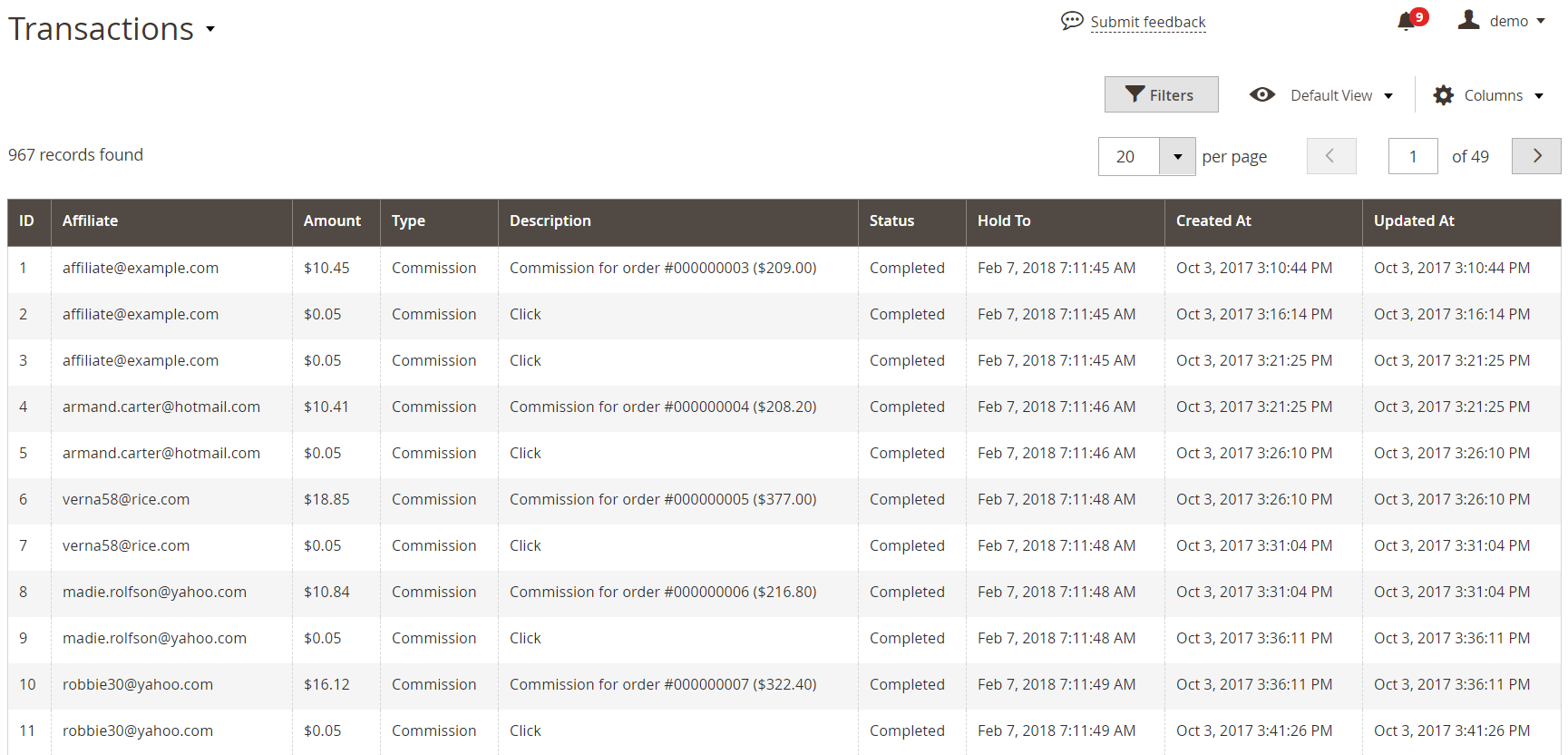The image size is (1568, 755).
Task: Click the demo user avatar icon
Action: 1469,20
